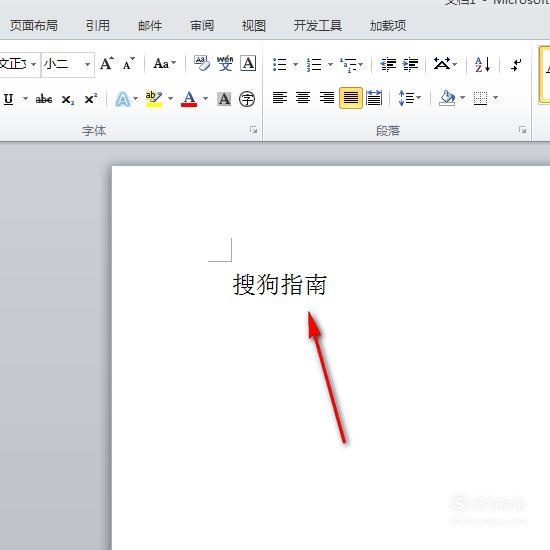Click the bullet list icon

pos(280,65)
